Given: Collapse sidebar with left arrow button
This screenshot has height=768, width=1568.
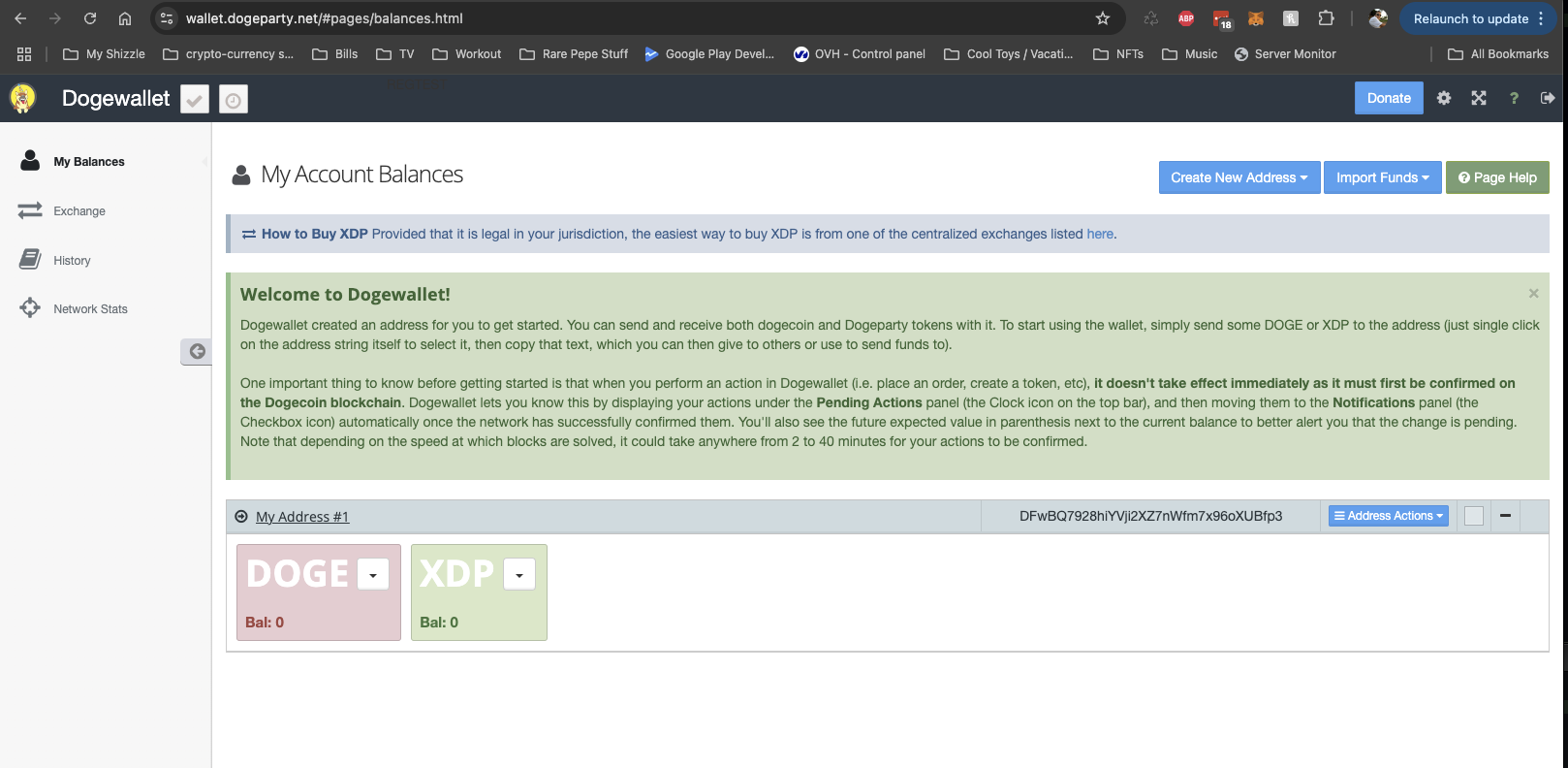Looking at the screenshot, I should point(197,351).
